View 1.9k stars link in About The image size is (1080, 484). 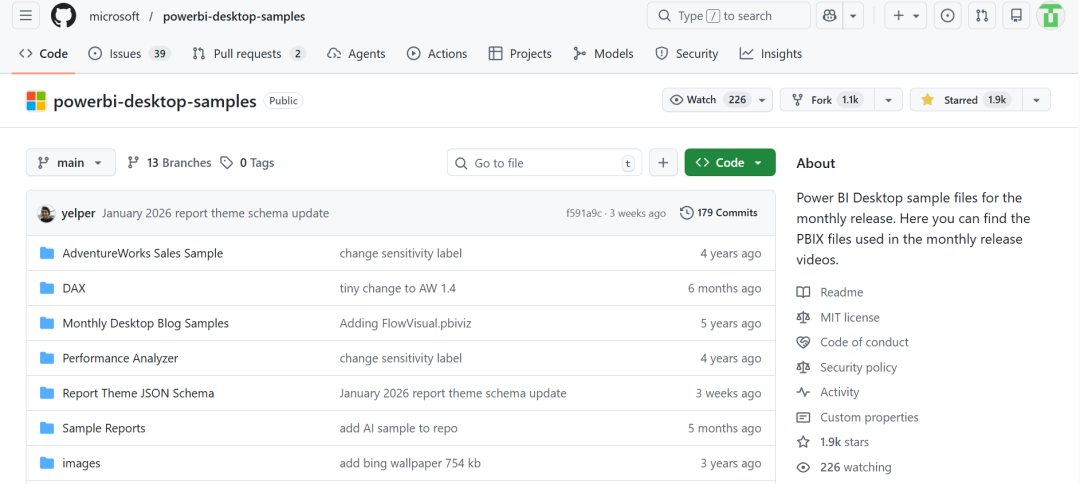coord(844,442)
